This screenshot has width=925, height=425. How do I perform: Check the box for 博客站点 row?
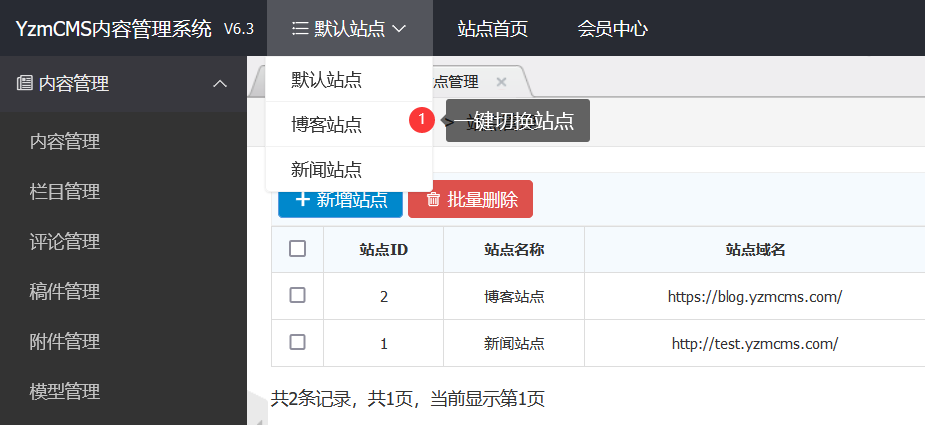297,295
